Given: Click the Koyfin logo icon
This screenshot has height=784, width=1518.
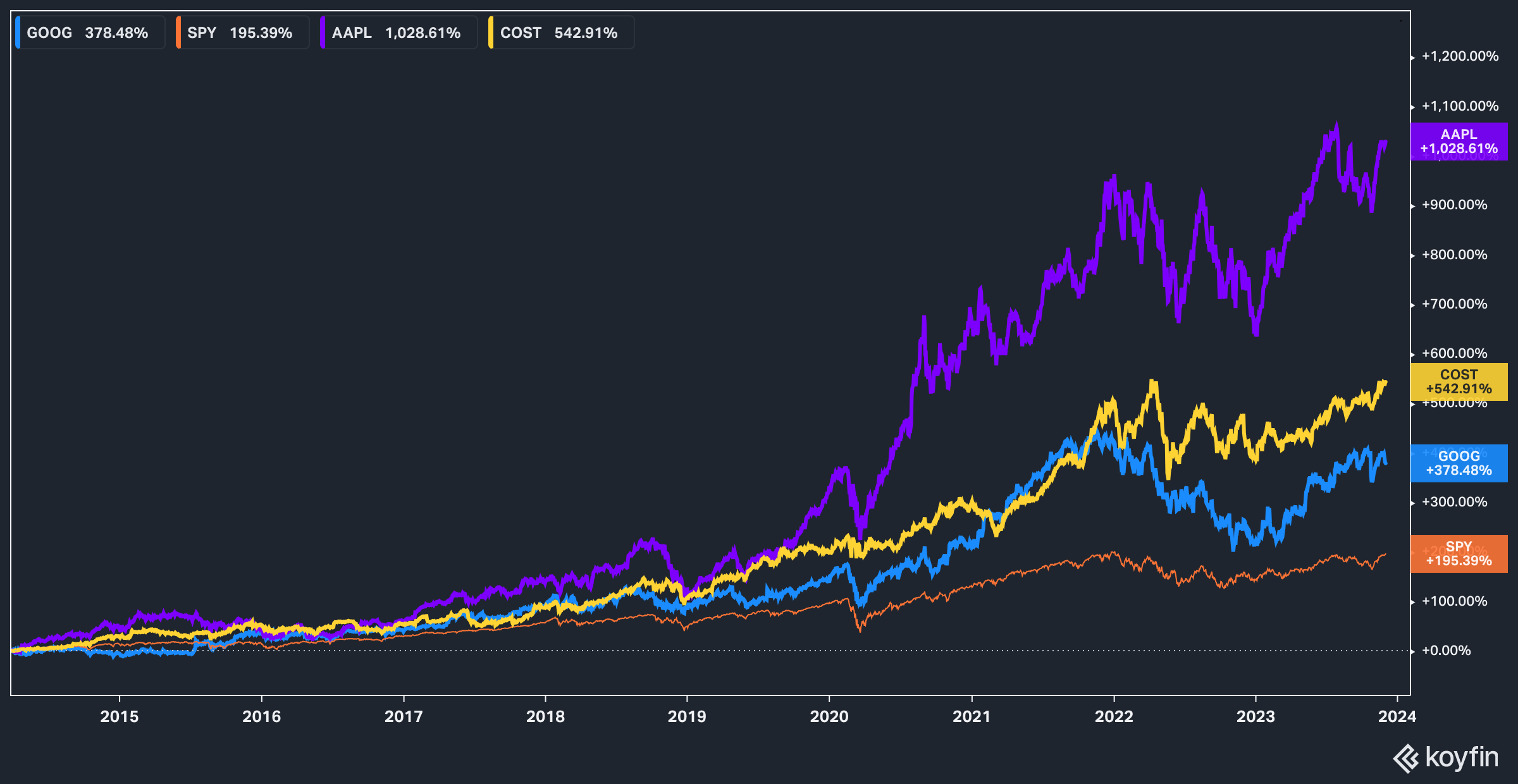Looking at the screenshot, I should 1406,758.
